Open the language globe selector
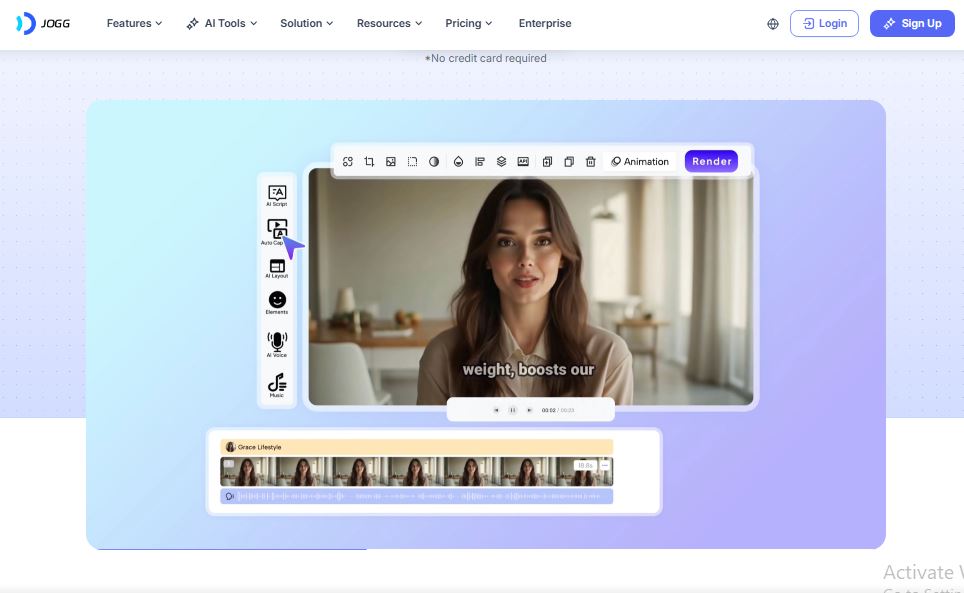Viewport: 964px width, 593px height. 773,24
